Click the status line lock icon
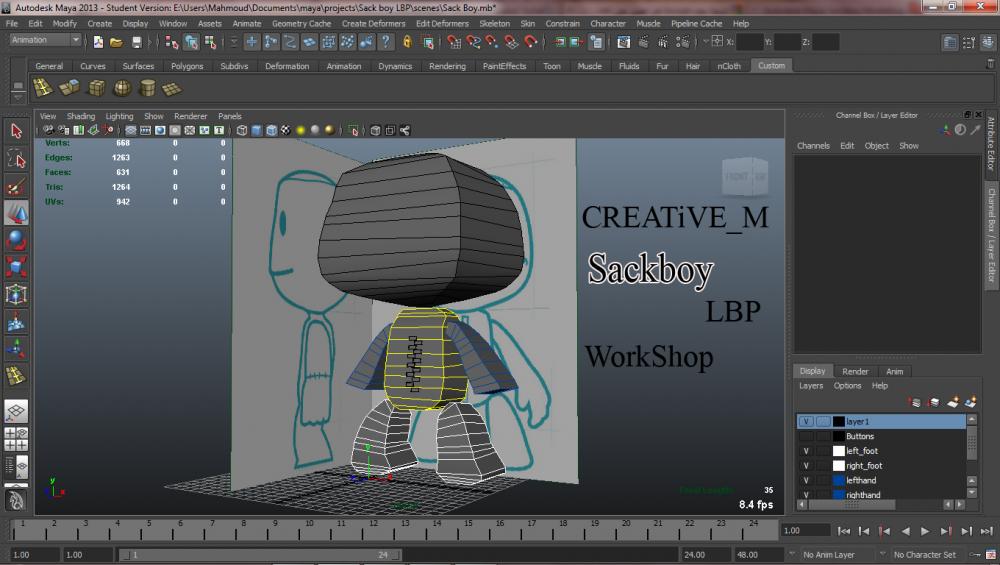 pos(408,42)
